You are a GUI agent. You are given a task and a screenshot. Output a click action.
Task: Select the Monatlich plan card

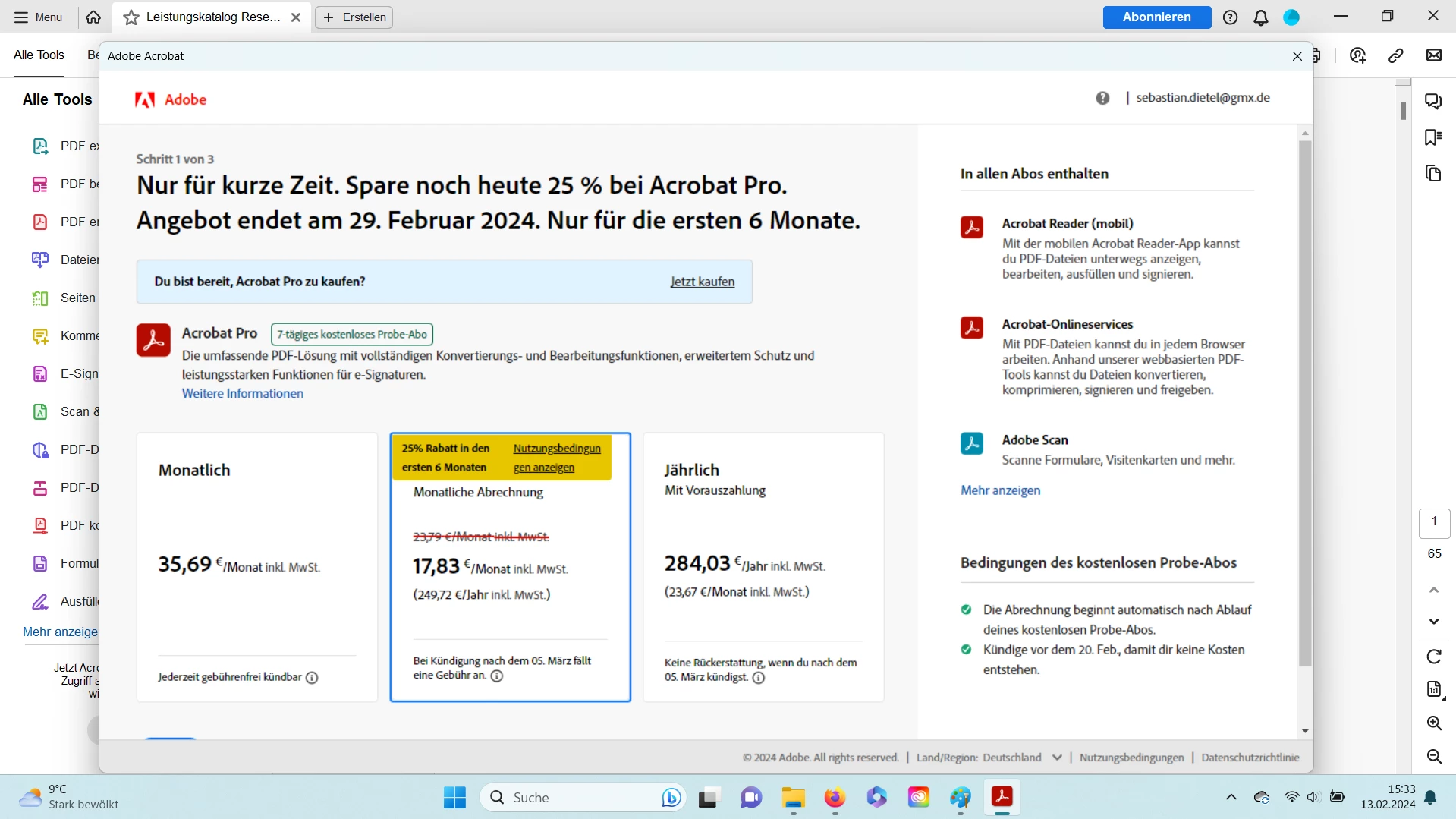[256, 567]
